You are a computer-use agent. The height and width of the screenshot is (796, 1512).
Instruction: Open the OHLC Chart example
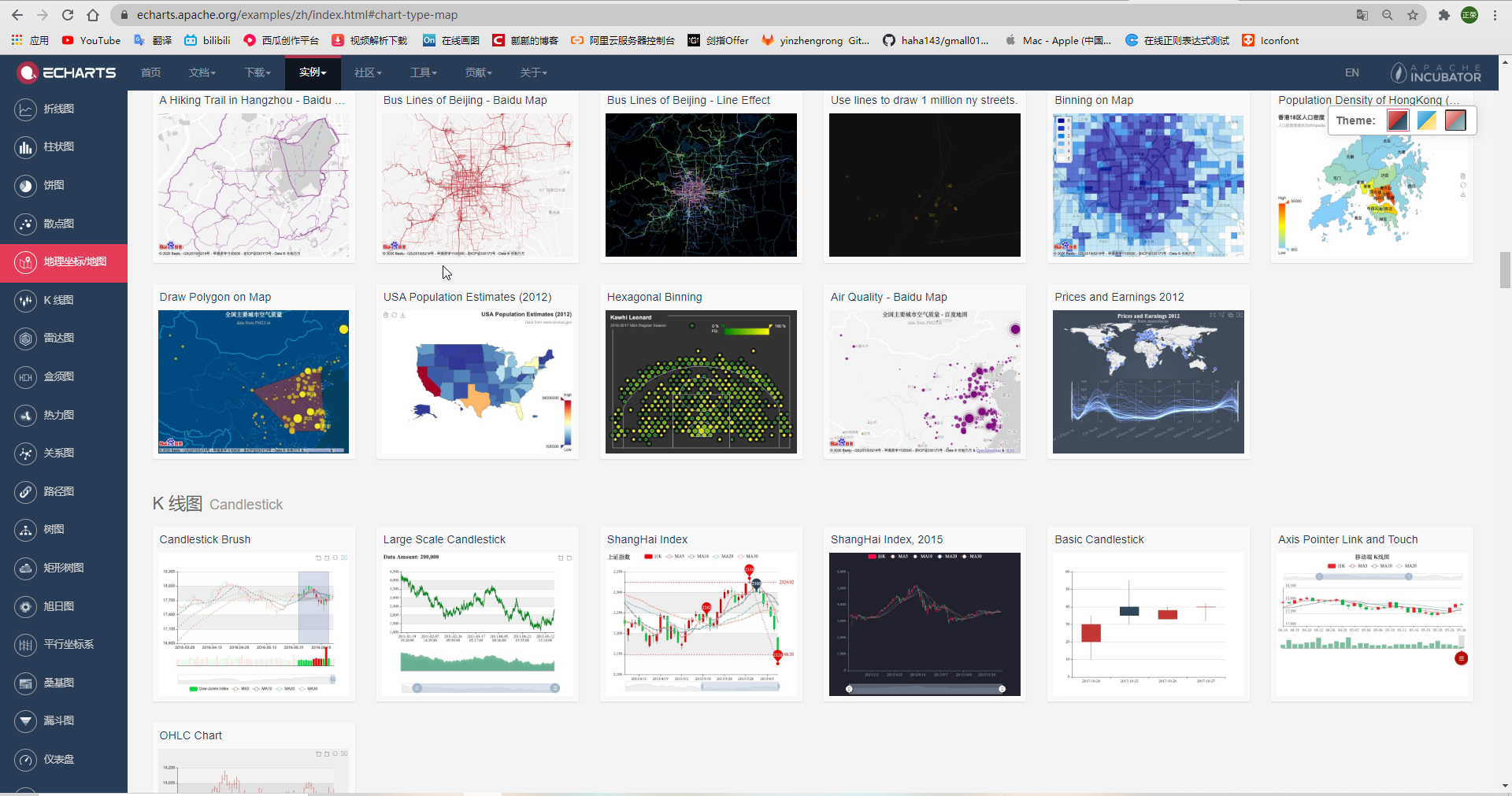pyautogui.click(x=254, y=759)
